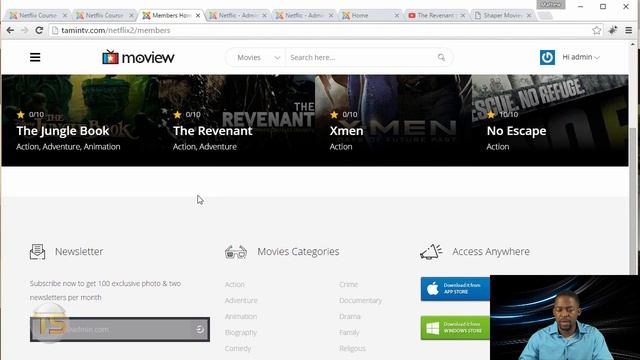Image resolution: width=640 pixels, height=360 pixels.
Task: Switch to the first Netflic Admin tab
Action: coord(237,16)
